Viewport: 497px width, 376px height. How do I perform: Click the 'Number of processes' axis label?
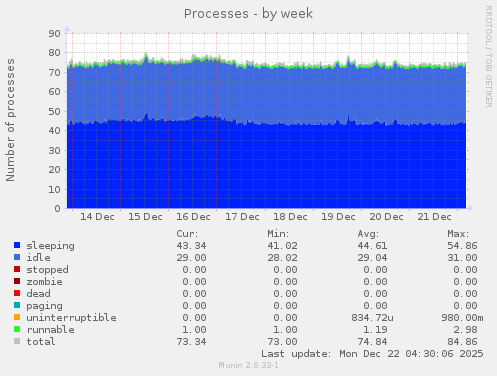tap(10, 120)
